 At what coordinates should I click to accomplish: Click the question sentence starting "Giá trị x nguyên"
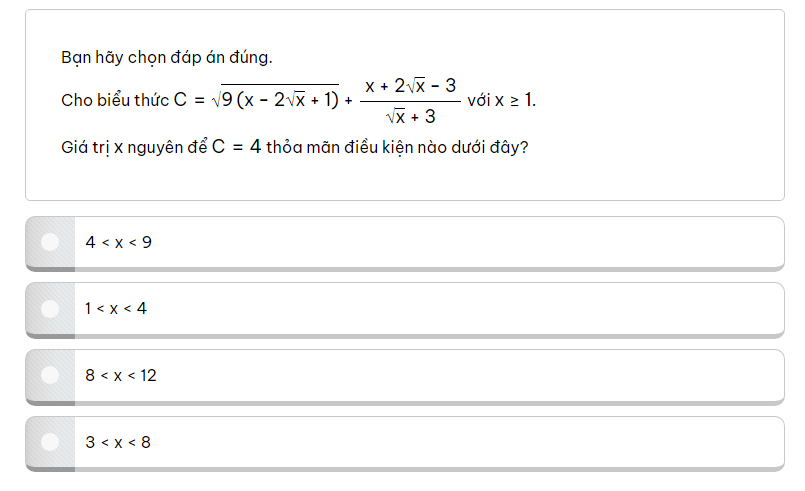coord(295,147)
